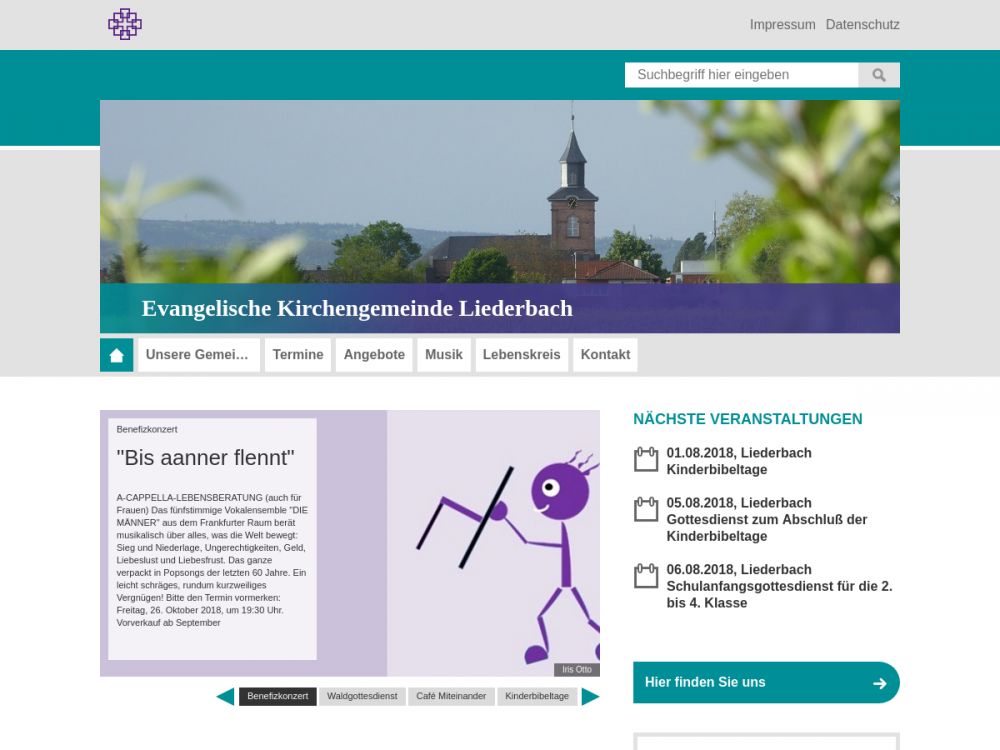1000x750 pixels.
Task: Click the previous slide arrow
Action: click(225, 697)
